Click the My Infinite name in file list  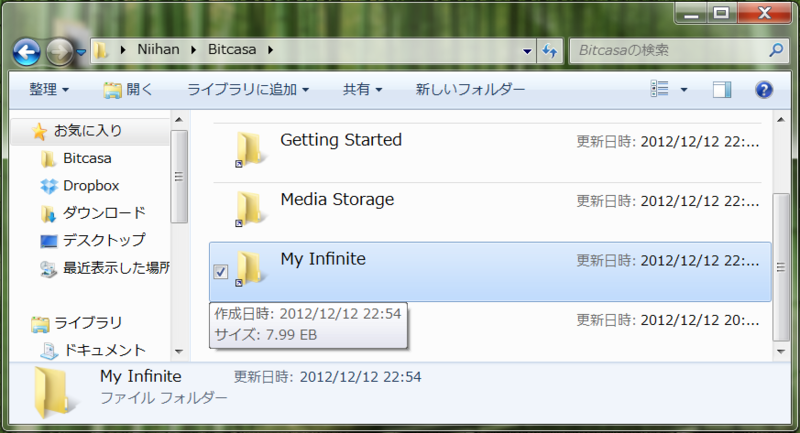[323, 259]
